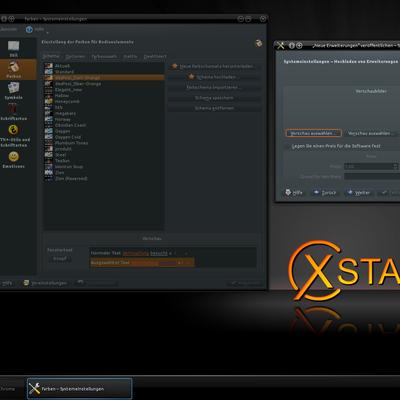Switch to the Deaktiviert tab
400x400 pixels.
point(155,56)
